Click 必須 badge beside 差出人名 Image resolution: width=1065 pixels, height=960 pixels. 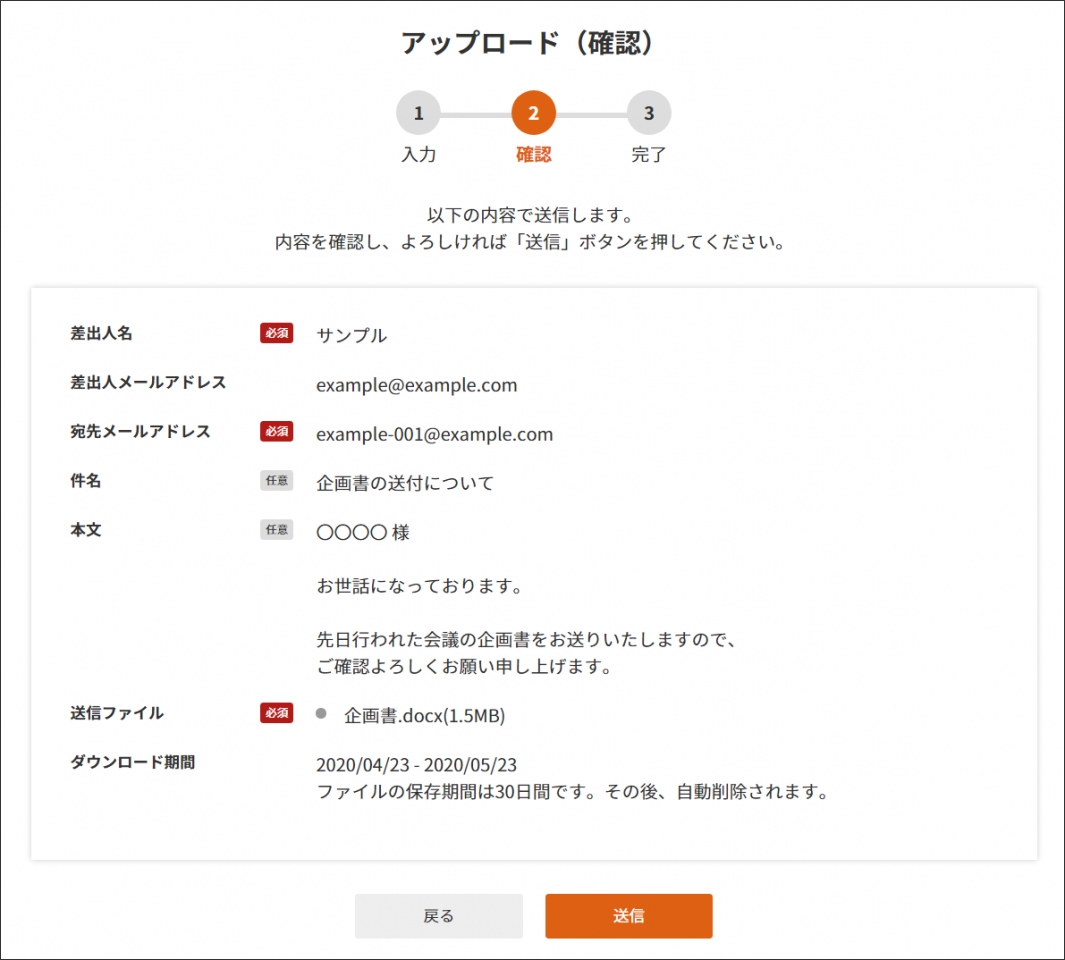276,334
